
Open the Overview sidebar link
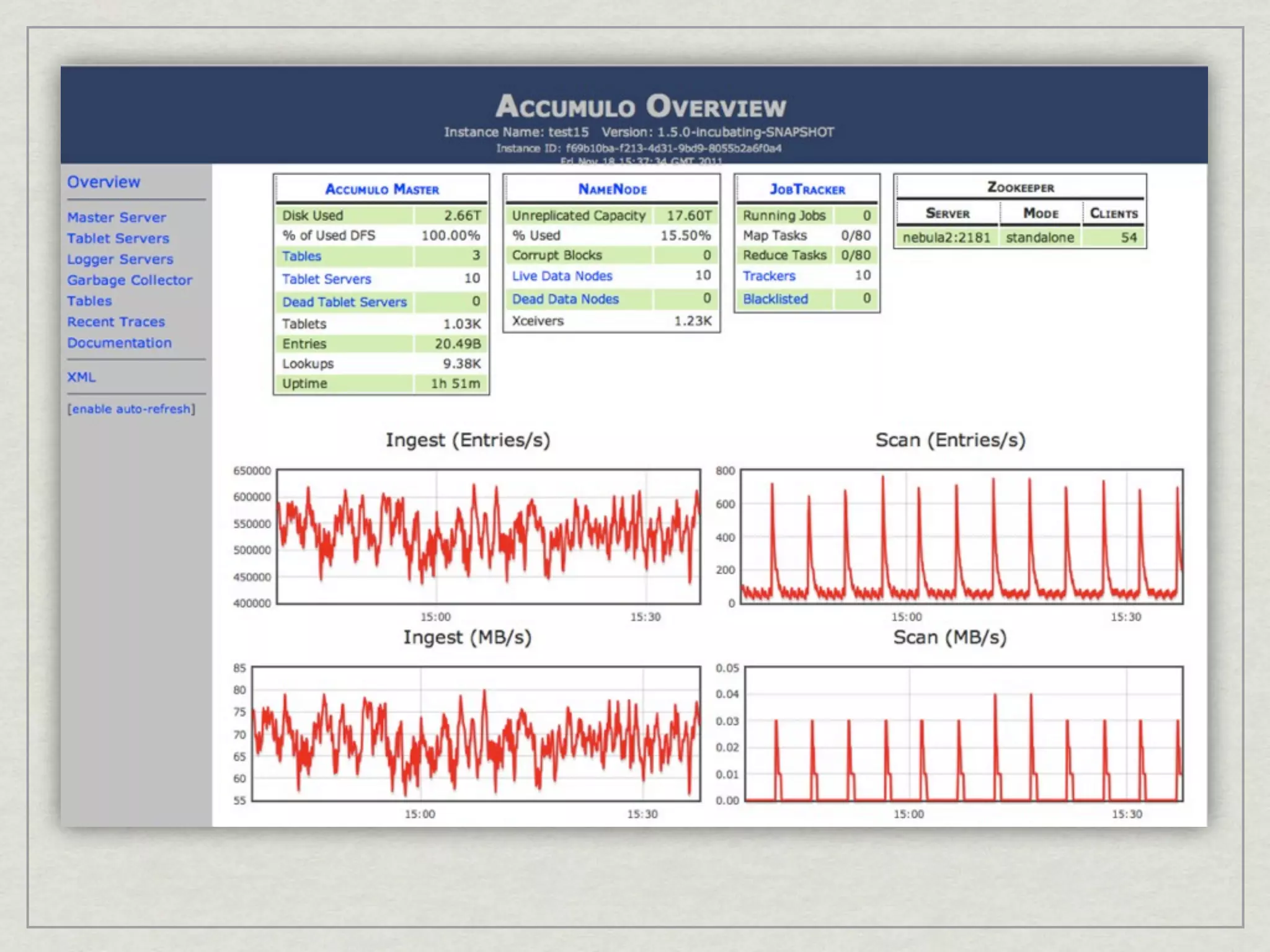(x=104, y=182)
